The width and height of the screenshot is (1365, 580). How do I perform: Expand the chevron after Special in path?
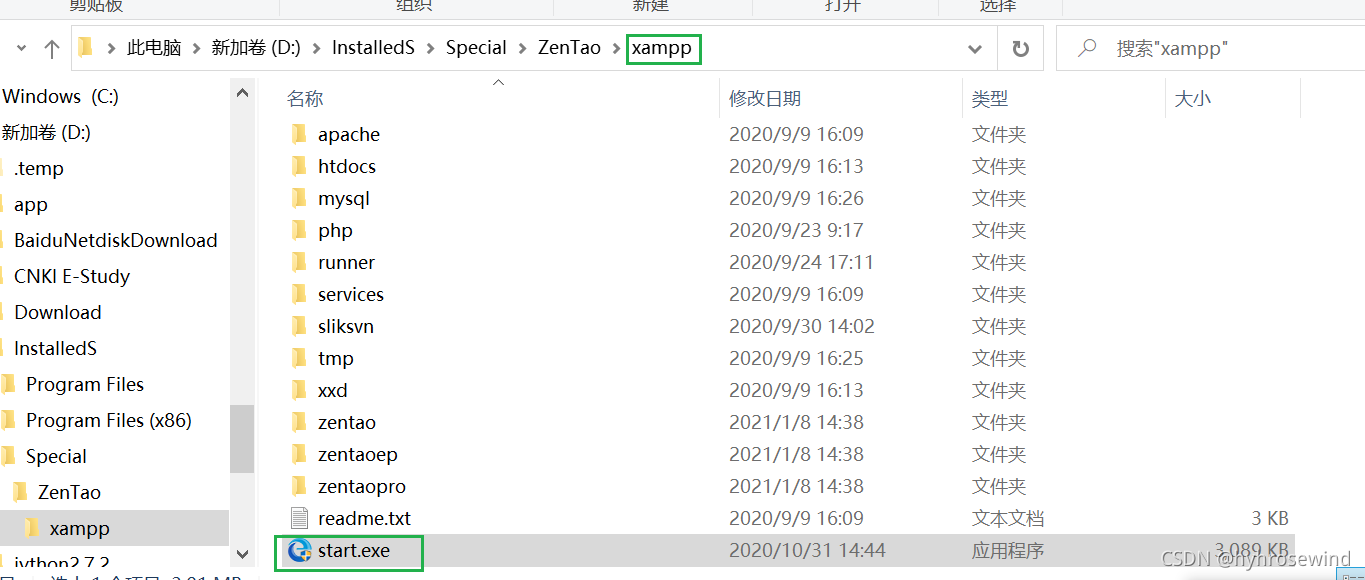523,48
